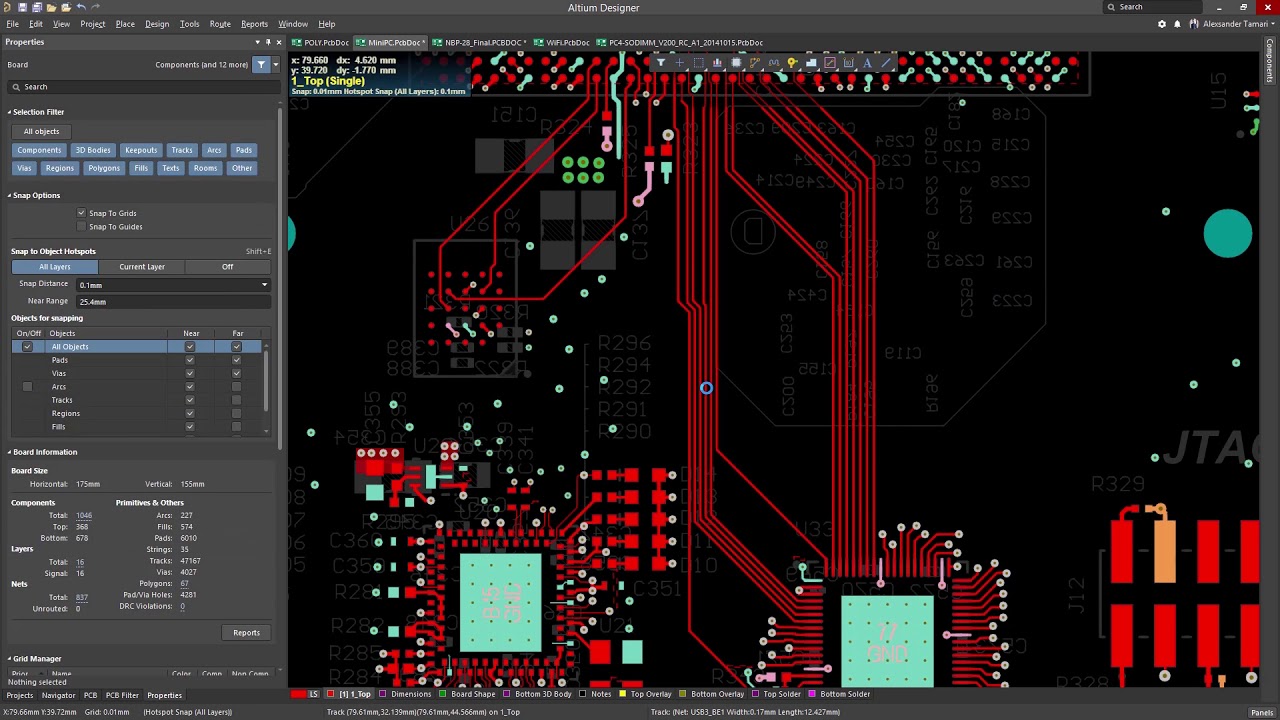Collapse the Selection Filter section
1280x720 pixels.
[x=9, y=112]
